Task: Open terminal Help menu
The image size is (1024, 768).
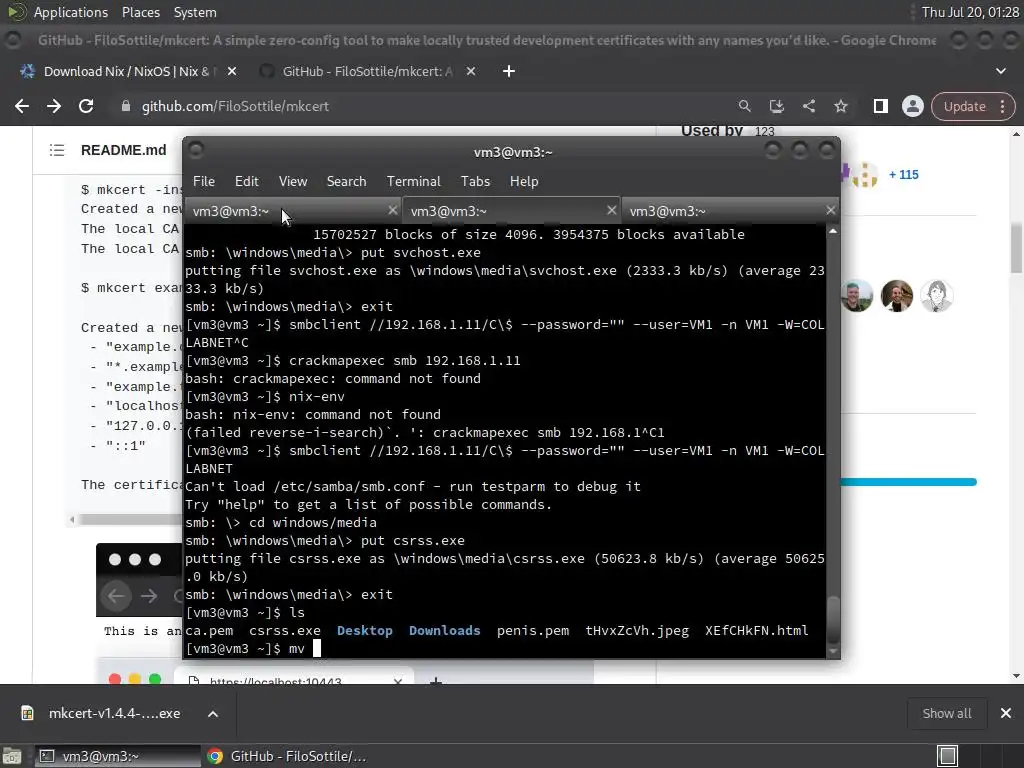Action: tap(524, 182)
